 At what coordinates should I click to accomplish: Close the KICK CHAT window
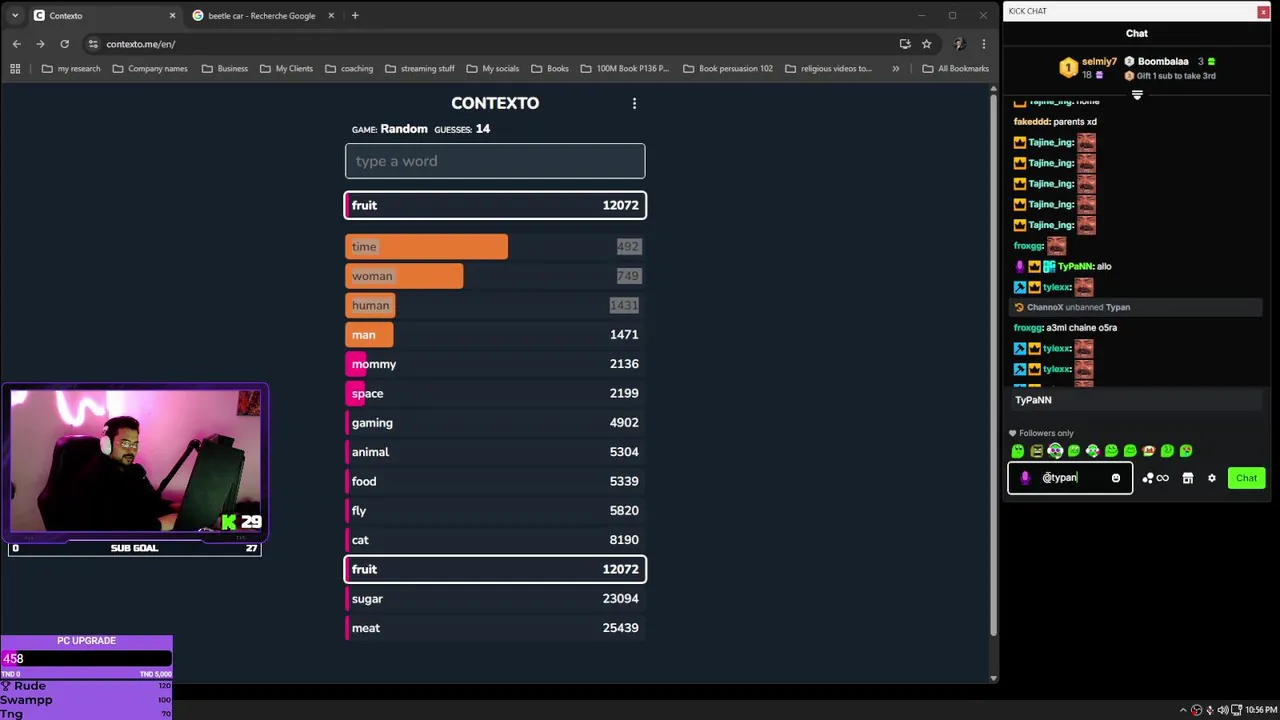1263,11
